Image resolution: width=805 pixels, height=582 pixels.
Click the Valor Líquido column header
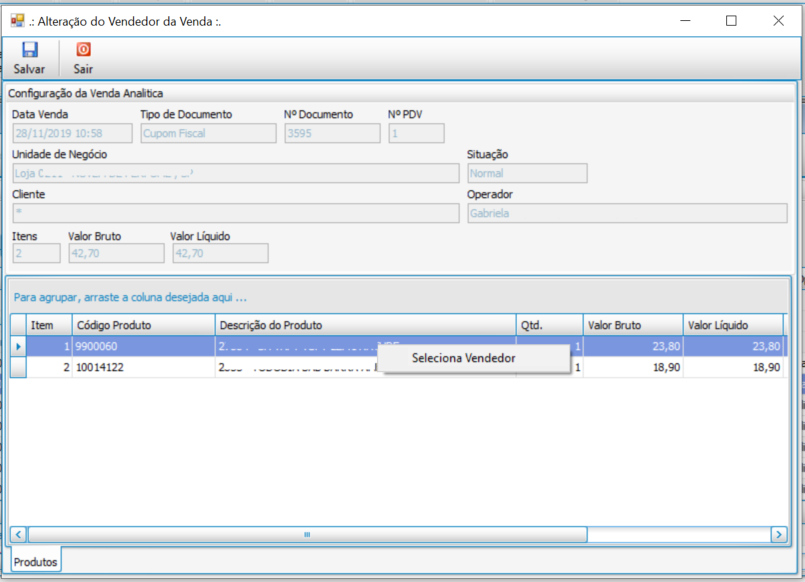[x=733, y=325]
